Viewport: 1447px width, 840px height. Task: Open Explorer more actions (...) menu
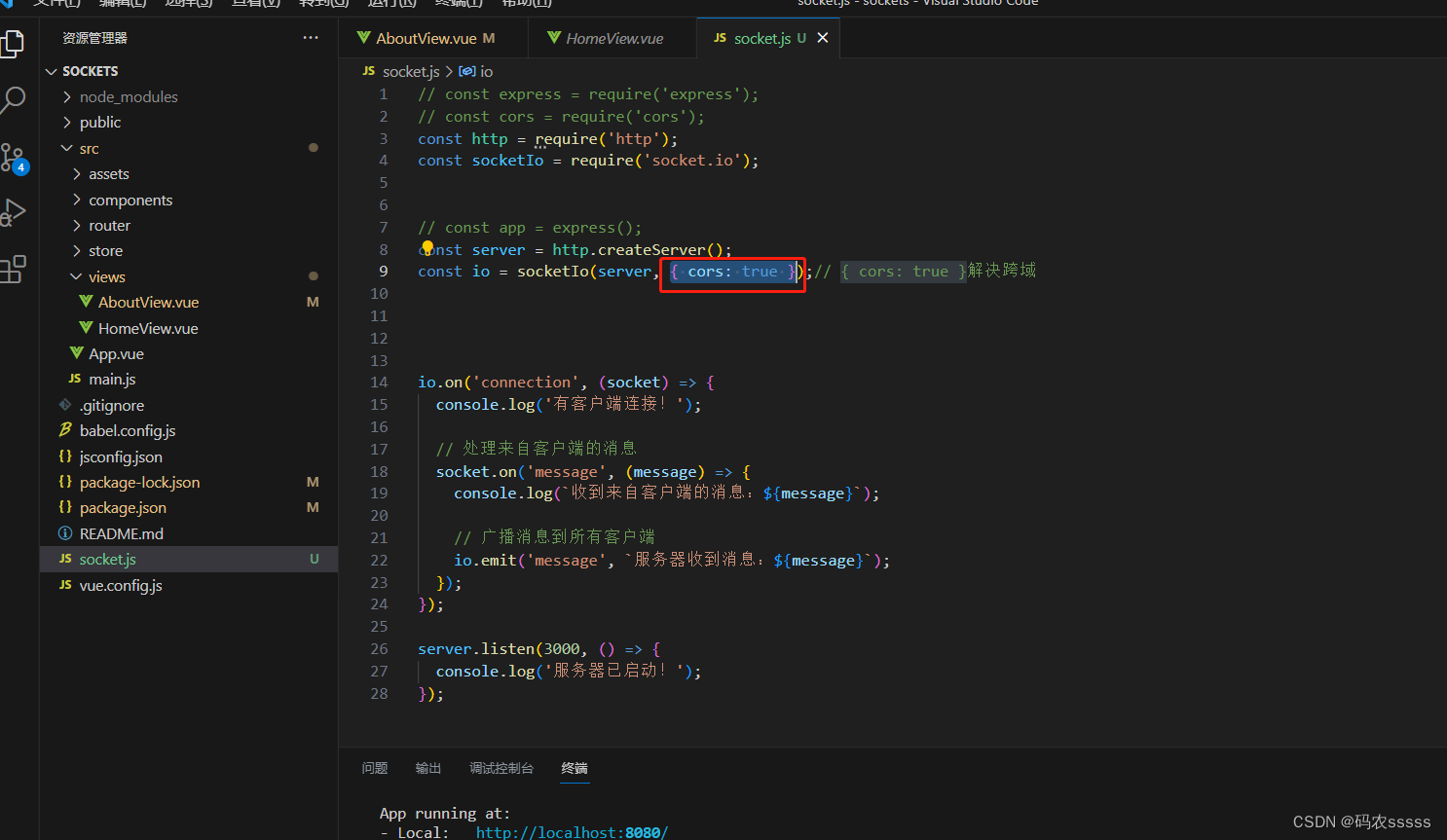(310, 37)
